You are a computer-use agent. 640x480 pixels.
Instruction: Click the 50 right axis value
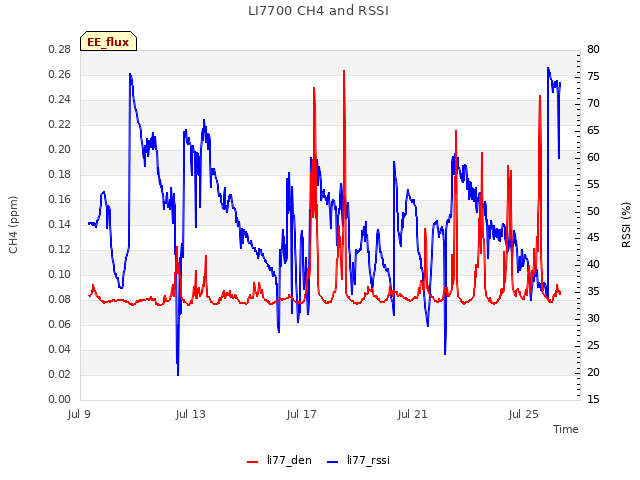pos(593,211)
